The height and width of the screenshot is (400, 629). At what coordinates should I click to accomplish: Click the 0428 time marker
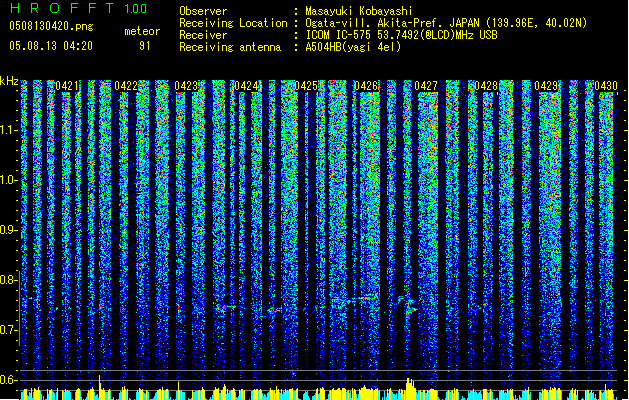[x=486, y=86]
